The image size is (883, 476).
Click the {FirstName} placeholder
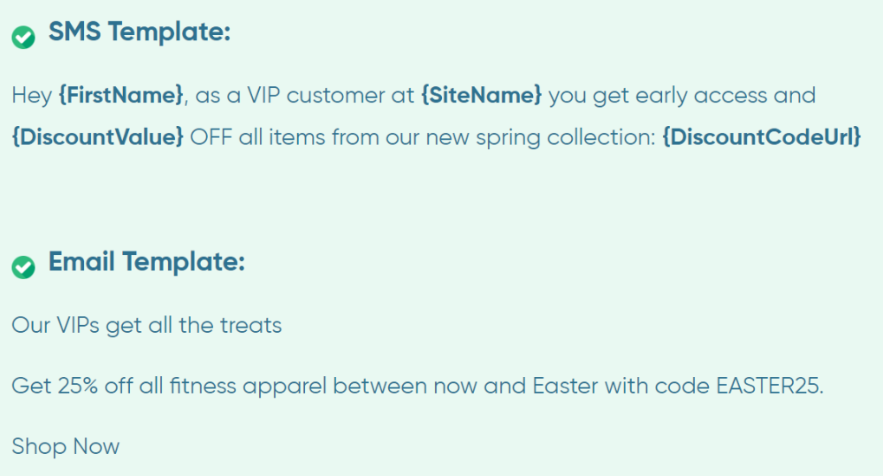(121, 95)
